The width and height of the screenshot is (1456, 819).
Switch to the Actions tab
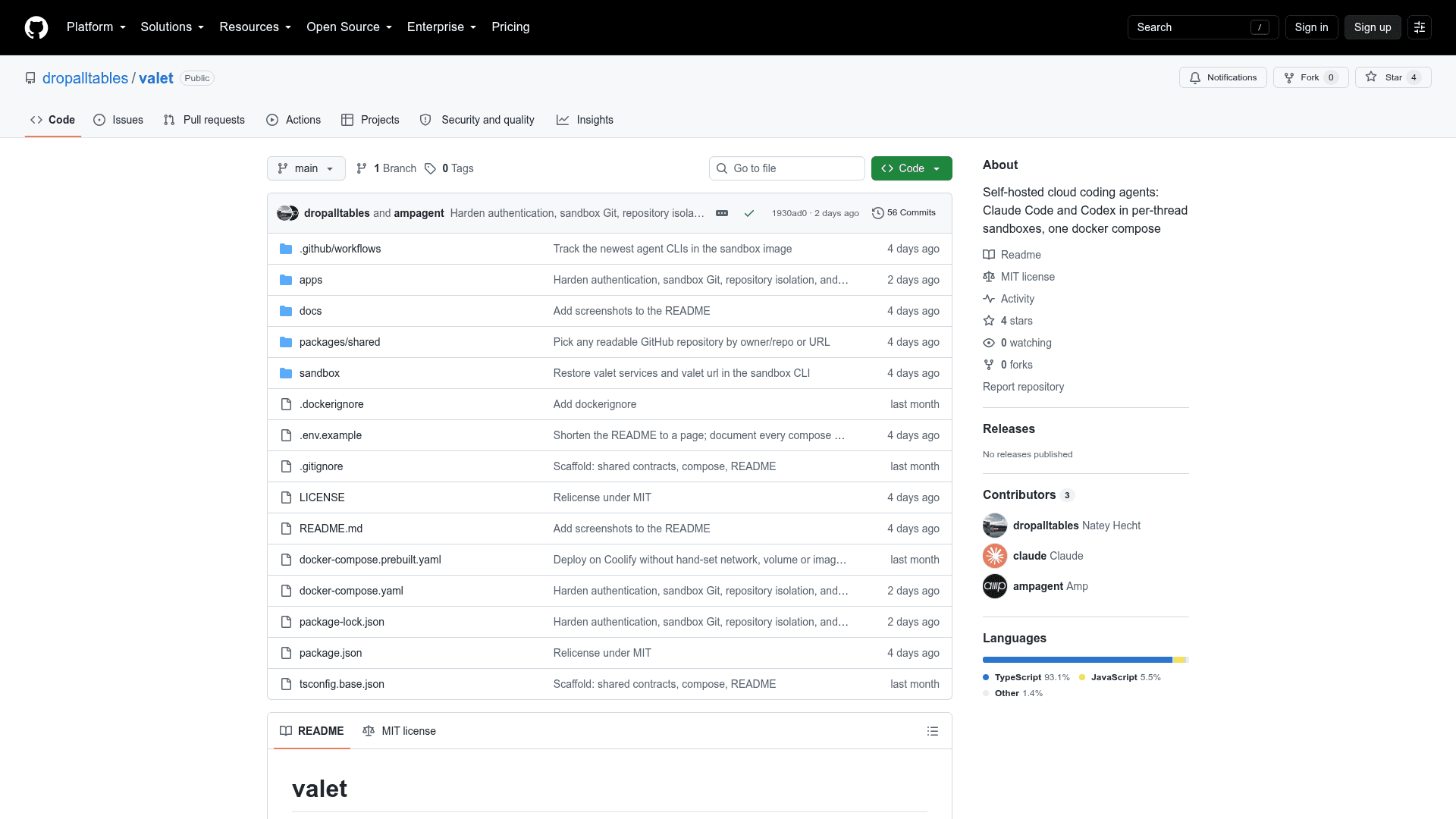293,120
